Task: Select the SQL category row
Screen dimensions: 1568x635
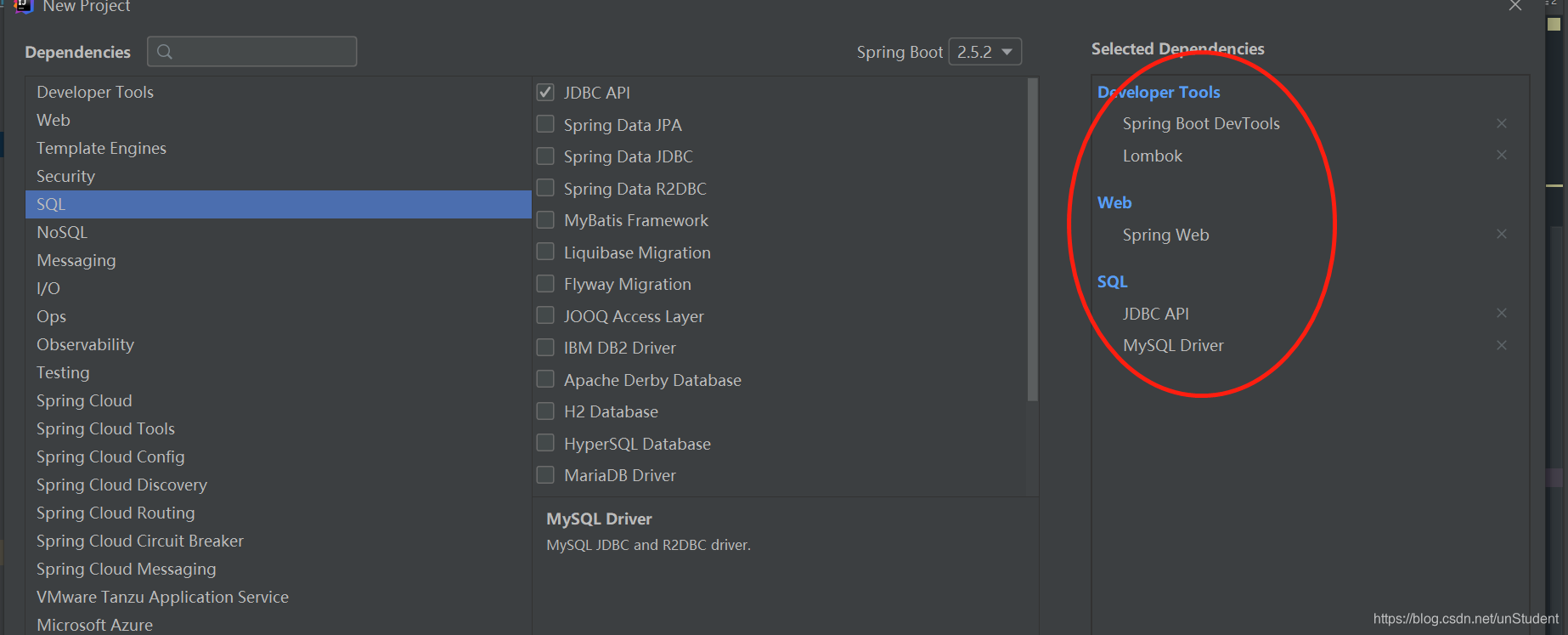Action: point(279,204)
